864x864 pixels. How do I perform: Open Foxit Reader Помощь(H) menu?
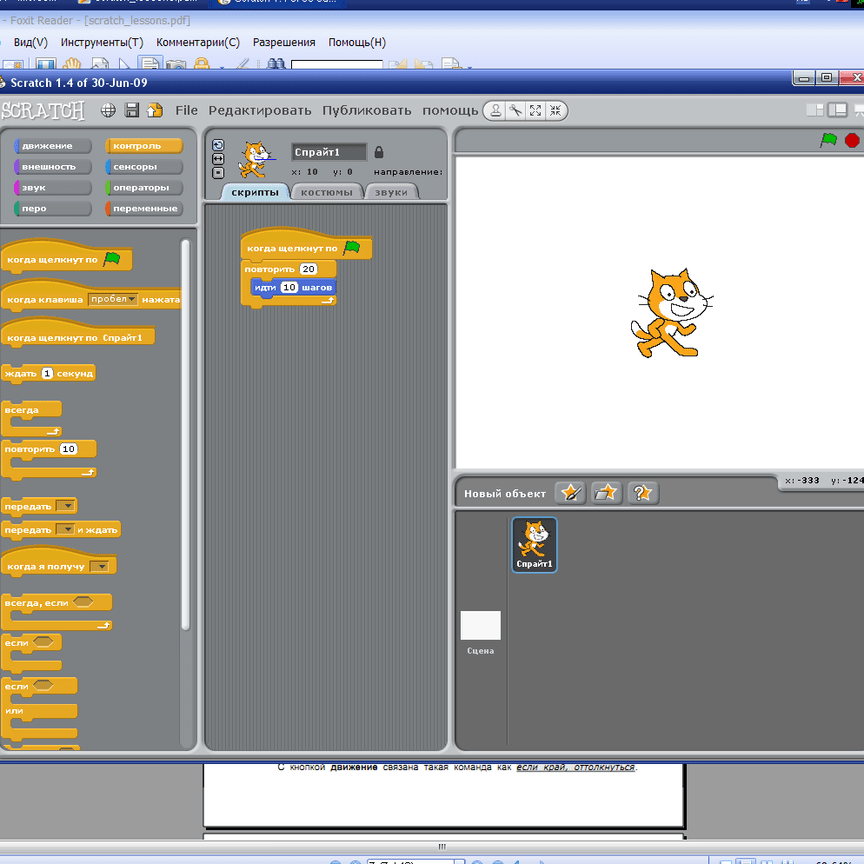click(357, 42)
